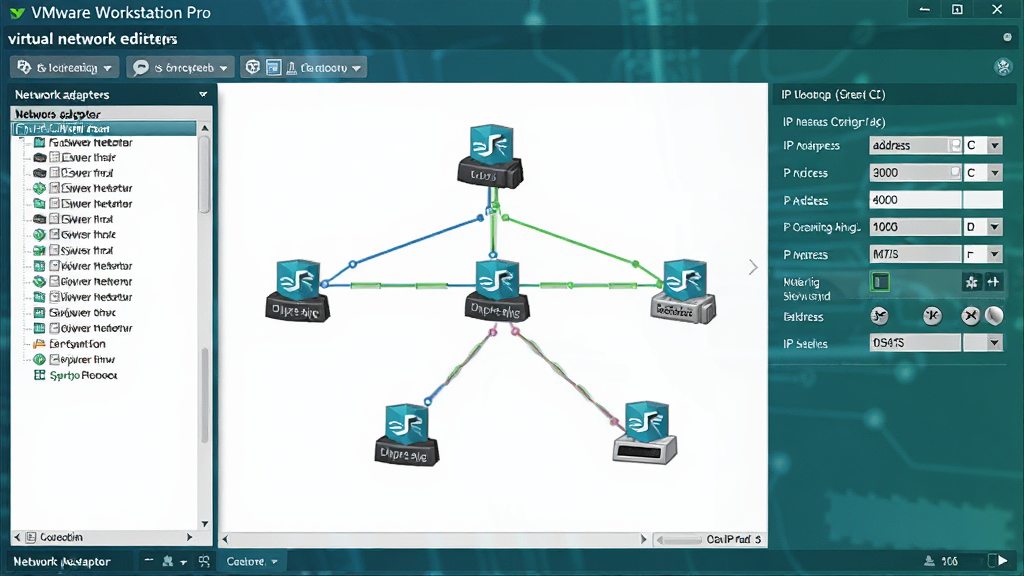Click the dark adapter card icon on the "thalr" row
Screen dimensions: 1024x576
(40, 157)
